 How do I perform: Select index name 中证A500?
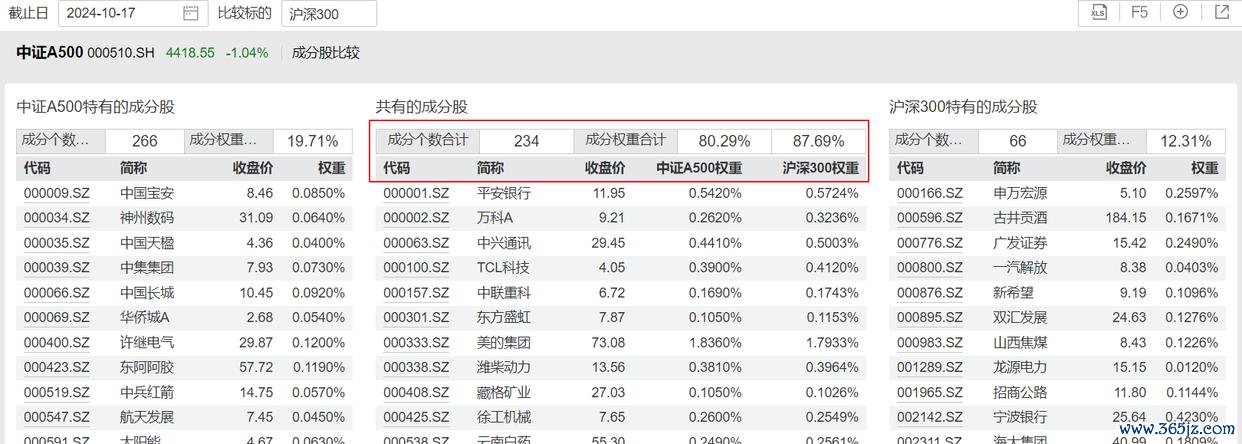50,53
